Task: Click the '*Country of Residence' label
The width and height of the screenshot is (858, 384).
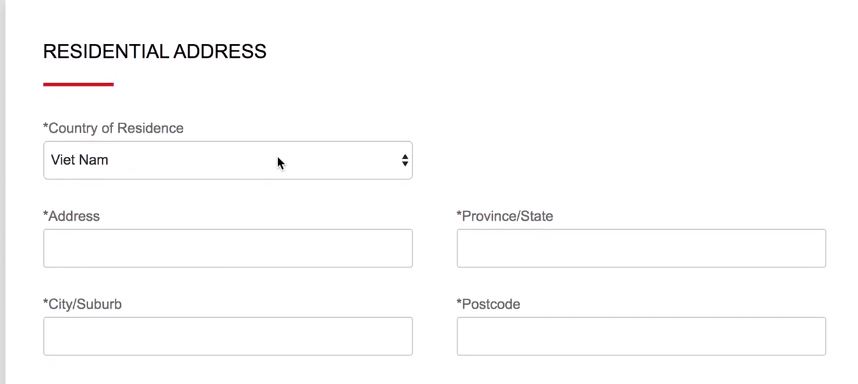Action: 113,128
